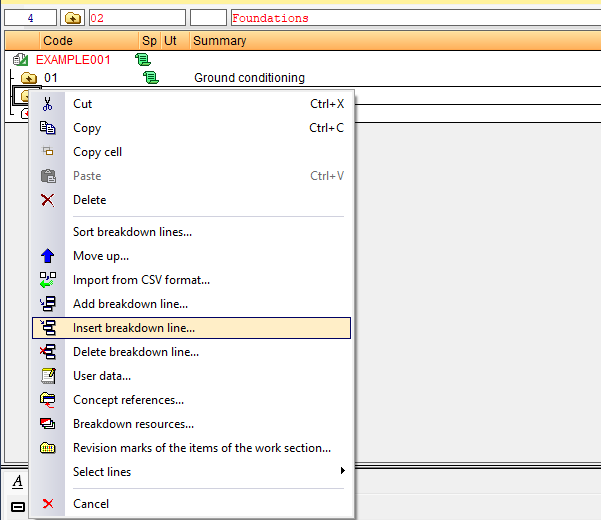Click the Copy pages icon

click(48, 128)
